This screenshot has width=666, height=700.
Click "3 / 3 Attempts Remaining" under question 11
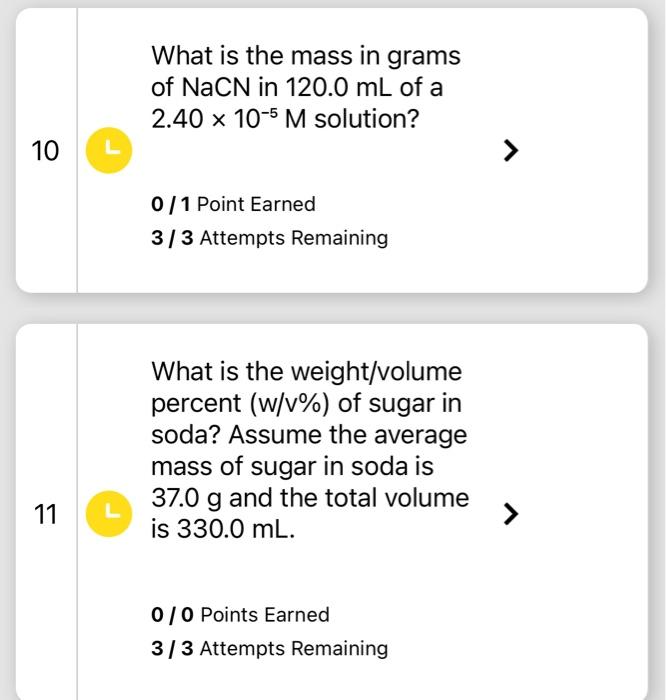(270, 649)
